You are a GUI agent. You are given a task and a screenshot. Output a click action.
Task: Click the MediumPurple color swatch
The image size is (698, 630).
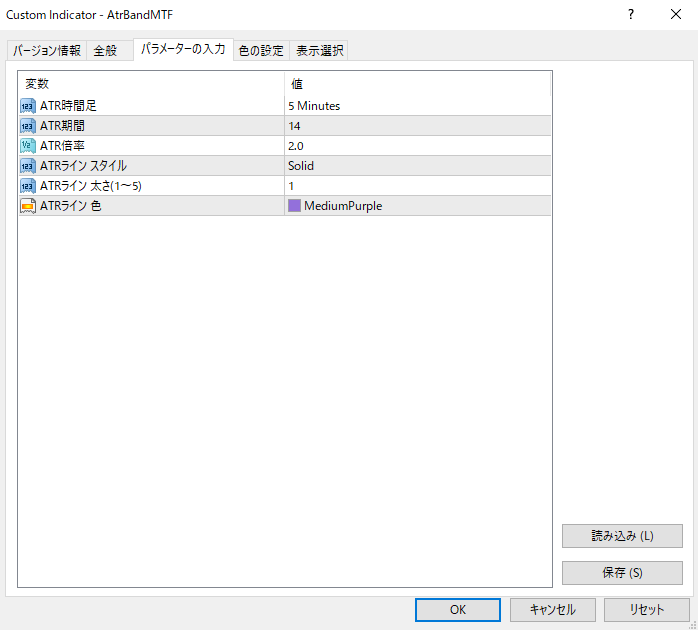point(294,206)
